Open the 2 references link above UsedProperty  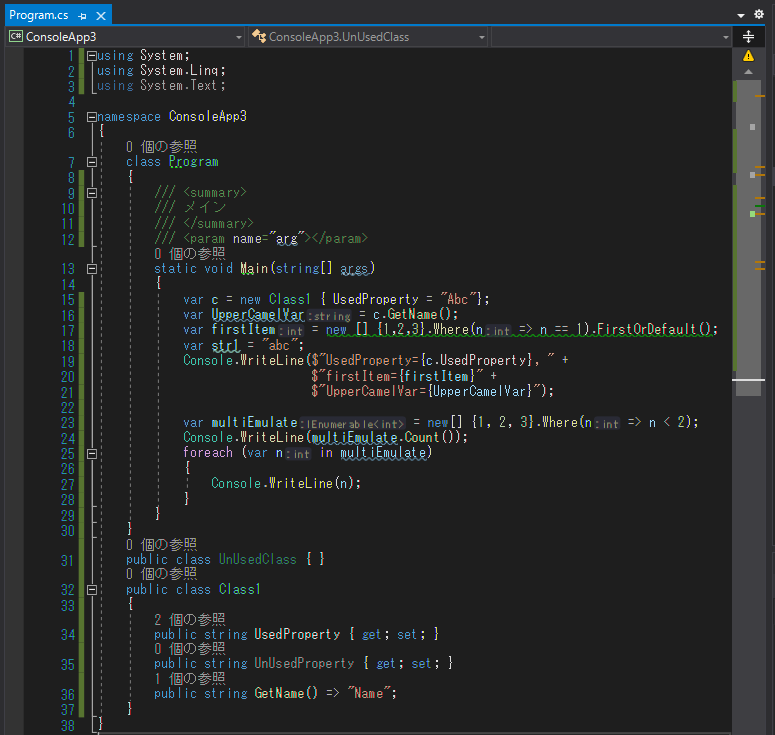tap(189, 619)
